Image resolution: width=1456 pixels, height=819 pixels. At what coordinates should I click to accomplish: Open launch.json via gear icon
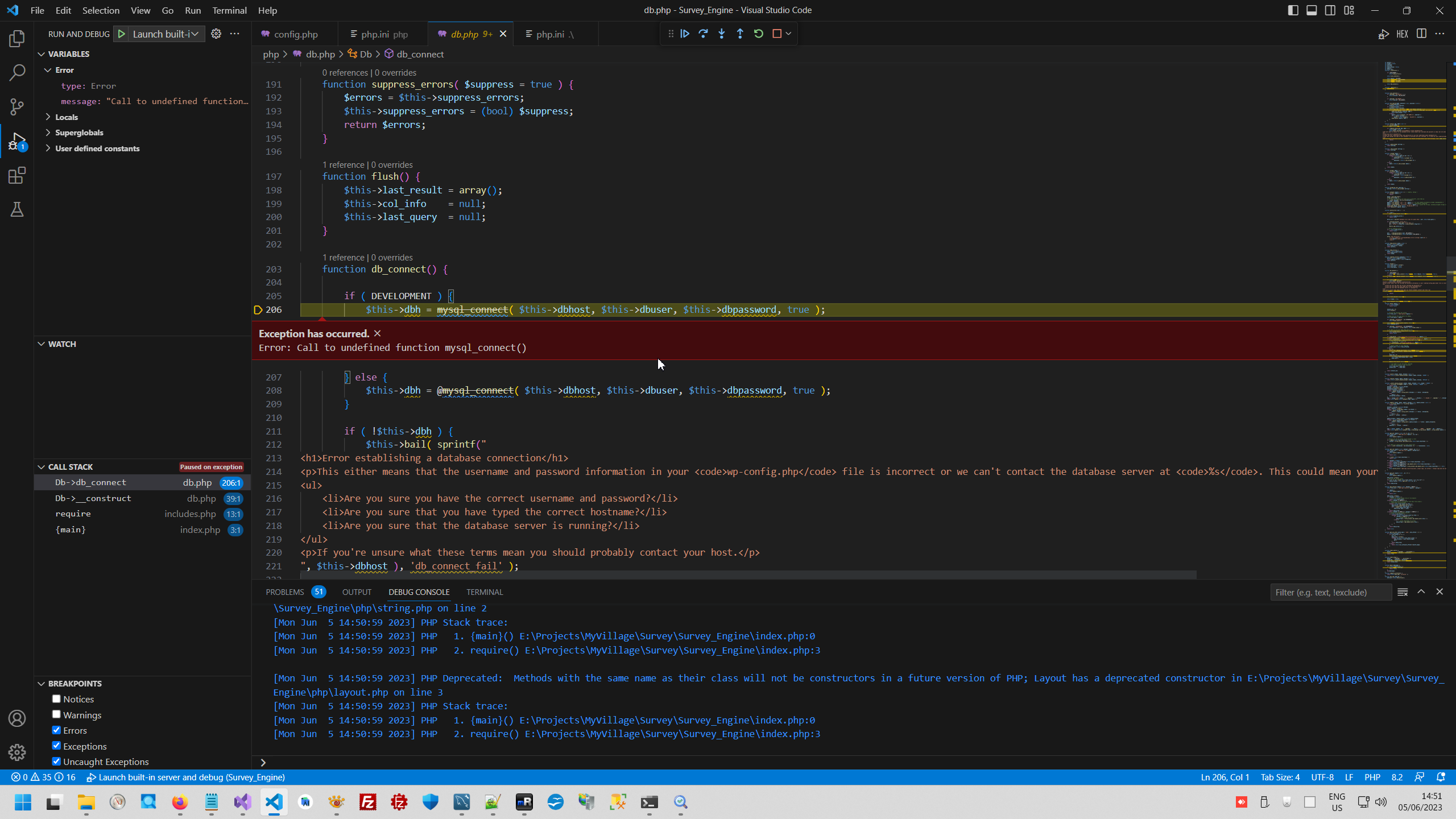click(x=216, y=34)
